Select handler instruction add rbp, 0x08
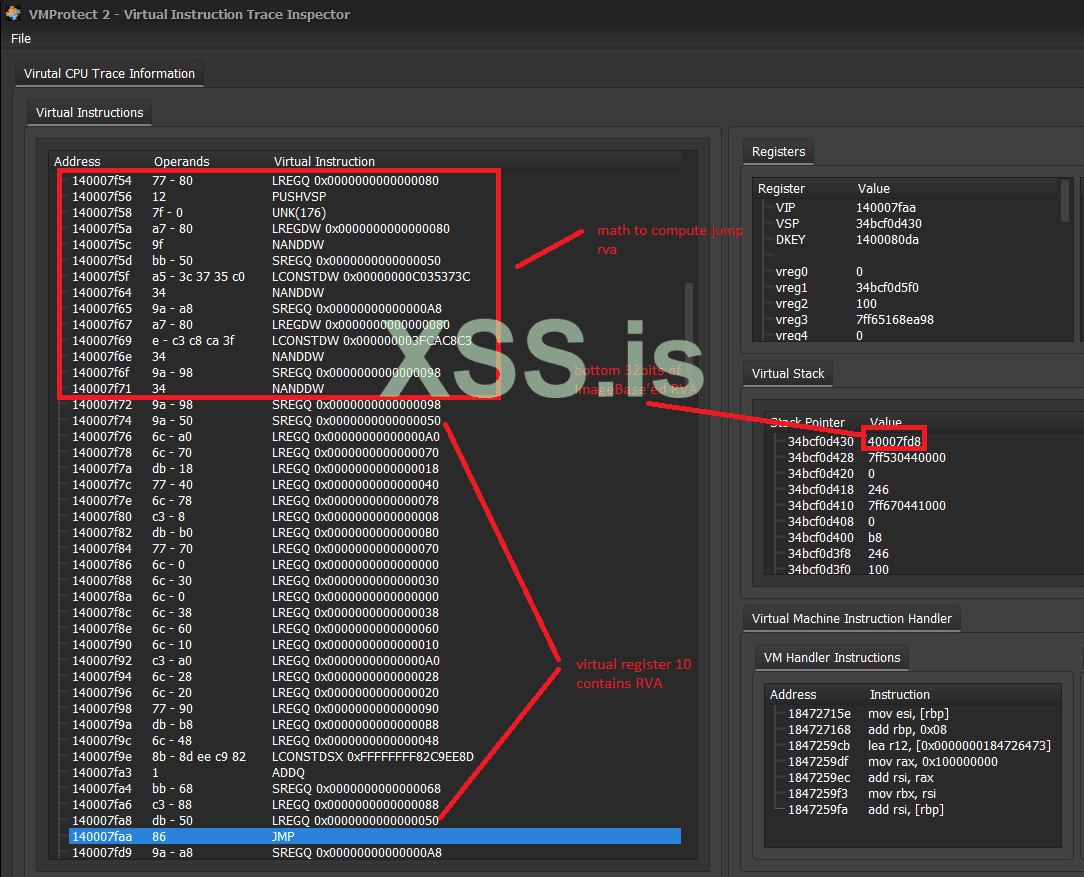The width and height of the screenshot is (1084, 877). (x=923, y=730)
